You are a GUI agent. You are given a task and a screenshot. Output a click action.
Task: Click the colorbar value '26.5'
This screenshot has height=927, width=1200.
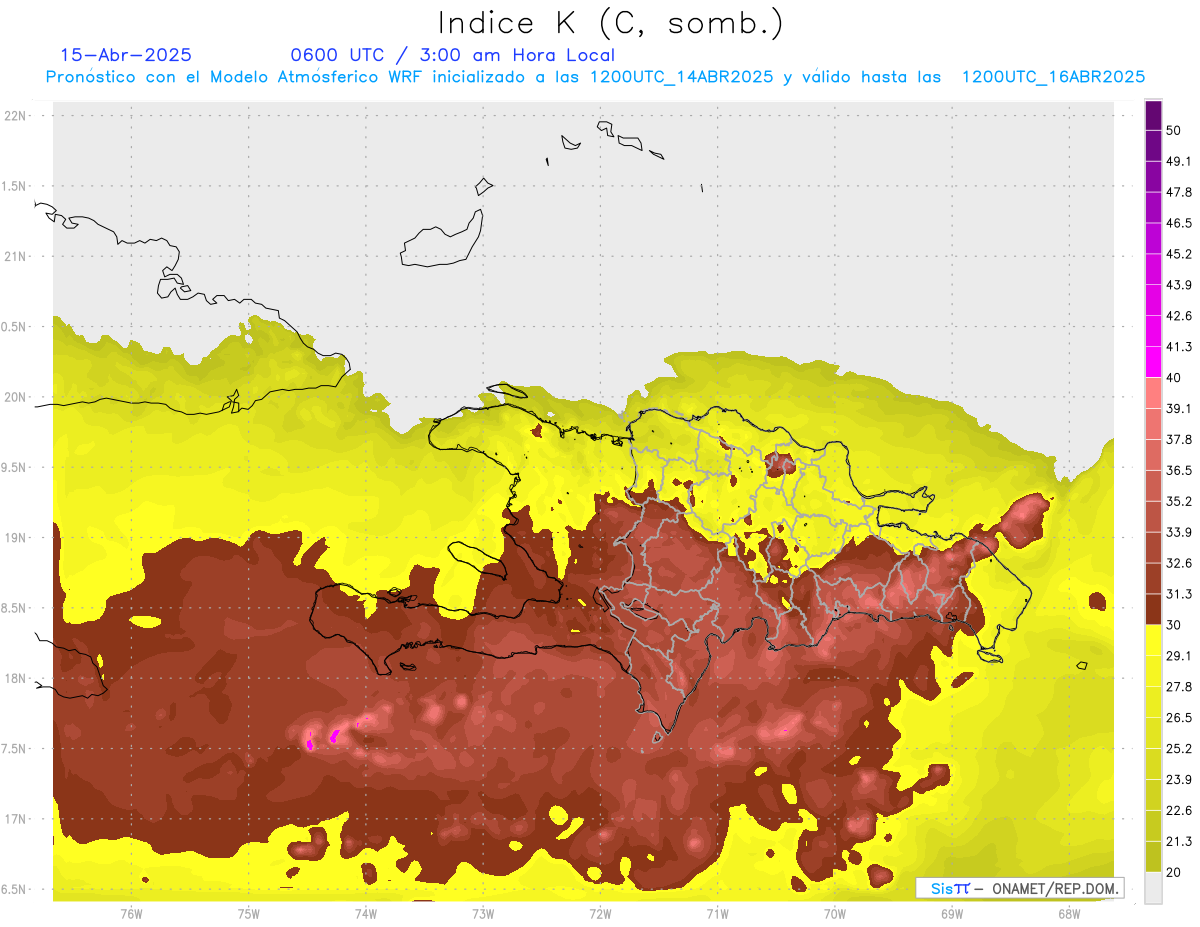point(1179,718)
